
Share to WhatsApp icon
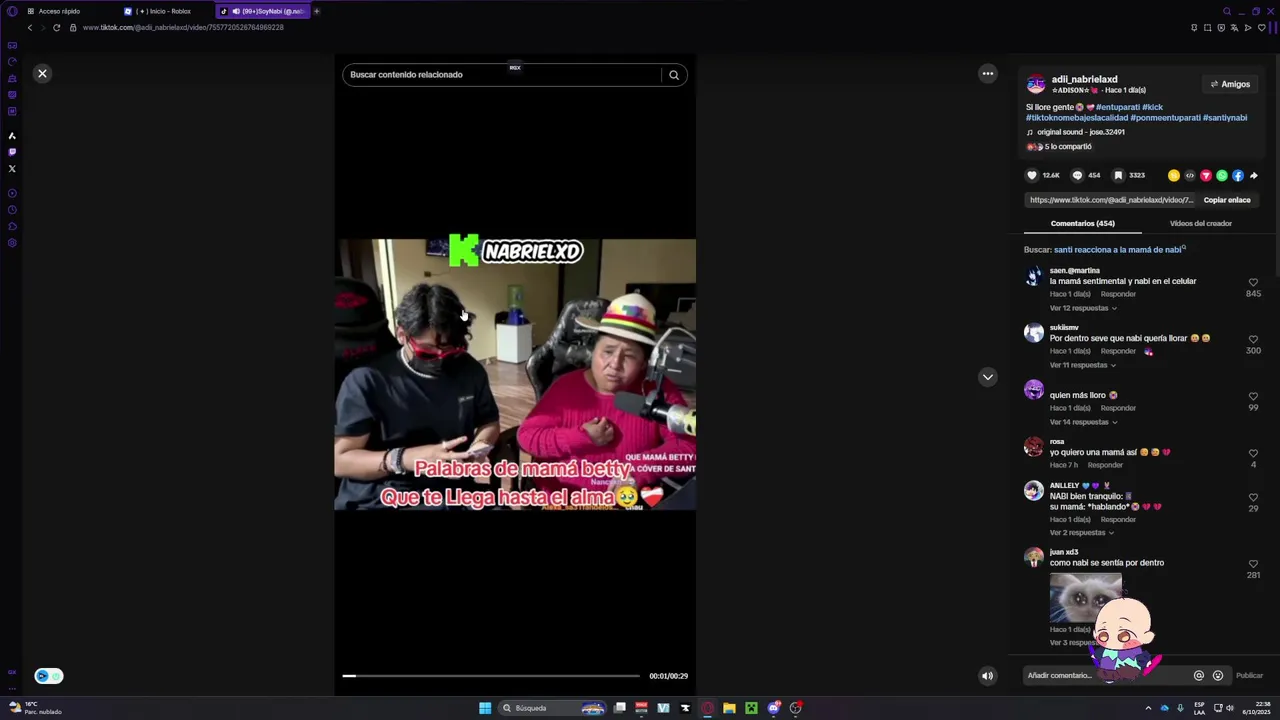pyautogui.click(x=1222, y=175)
